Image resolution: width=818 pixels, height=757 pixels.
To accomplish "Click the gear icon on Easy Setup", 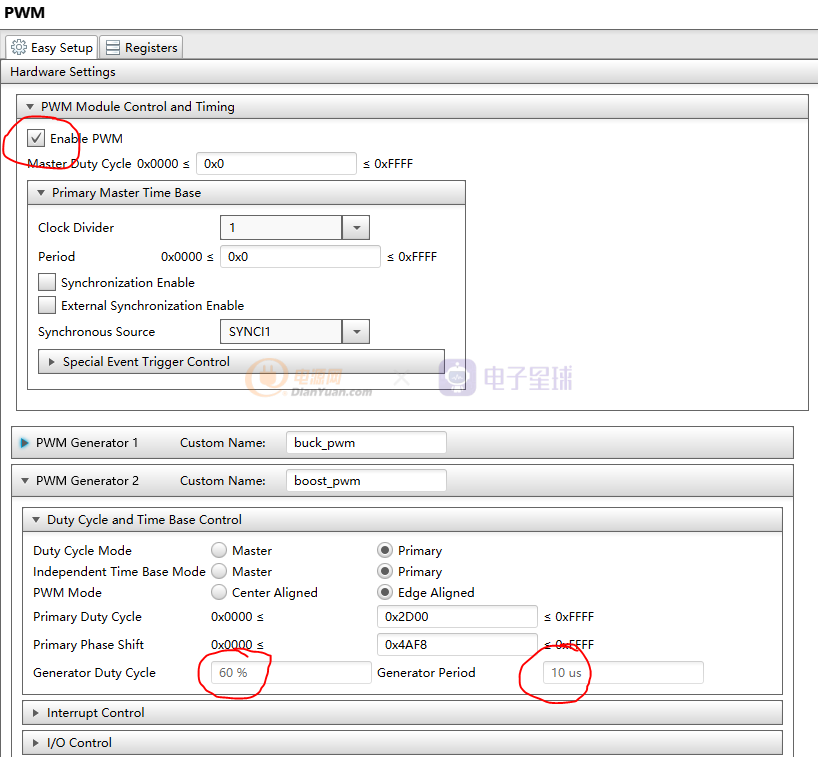I will [18, 47].
